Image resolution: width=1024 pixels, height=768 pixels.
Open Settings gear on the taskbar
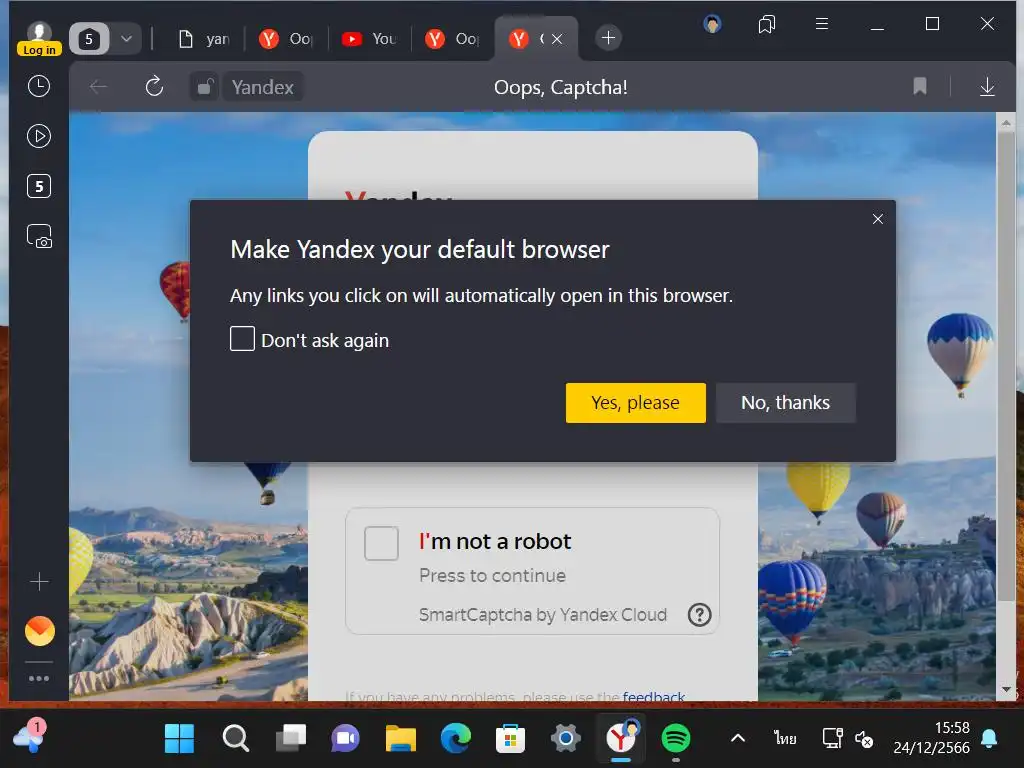tap(566, 739)
